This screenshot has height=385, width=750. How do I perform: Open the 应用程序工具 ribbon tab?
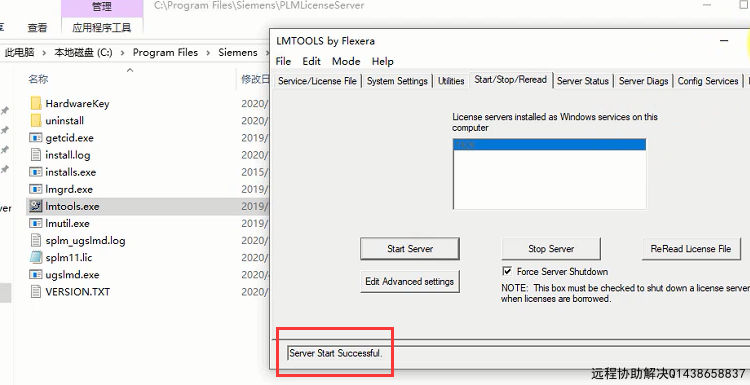[x=101, y=28]
